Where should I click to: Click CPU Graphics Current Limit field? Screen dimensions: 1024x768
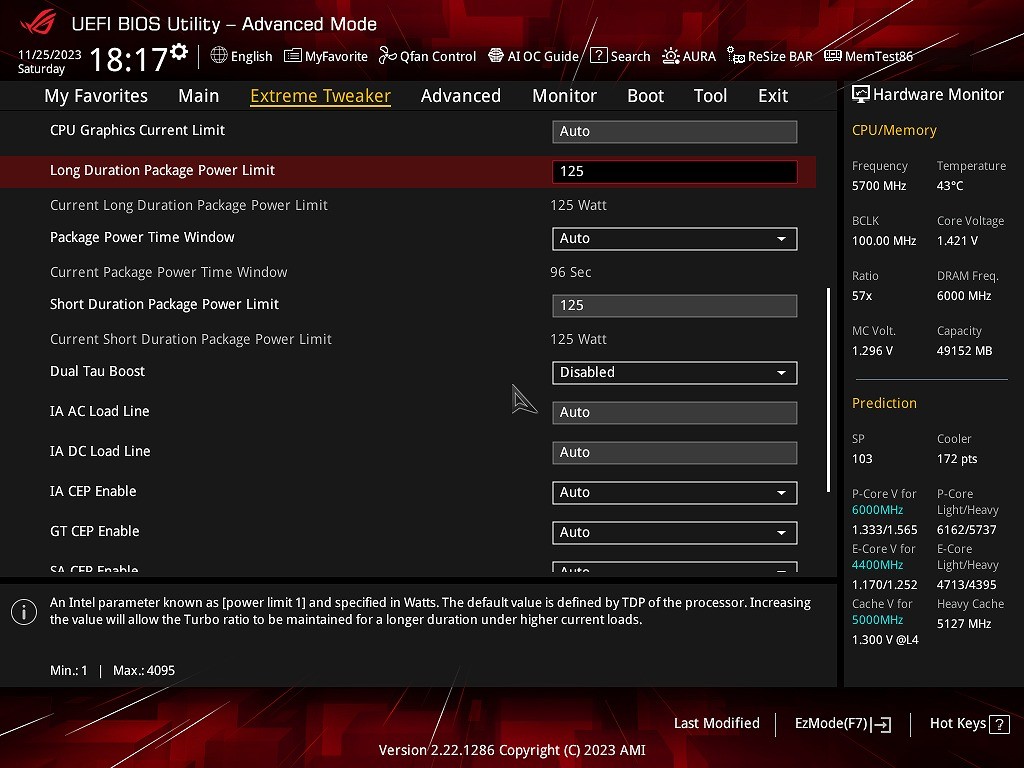[x=674, y=131]
